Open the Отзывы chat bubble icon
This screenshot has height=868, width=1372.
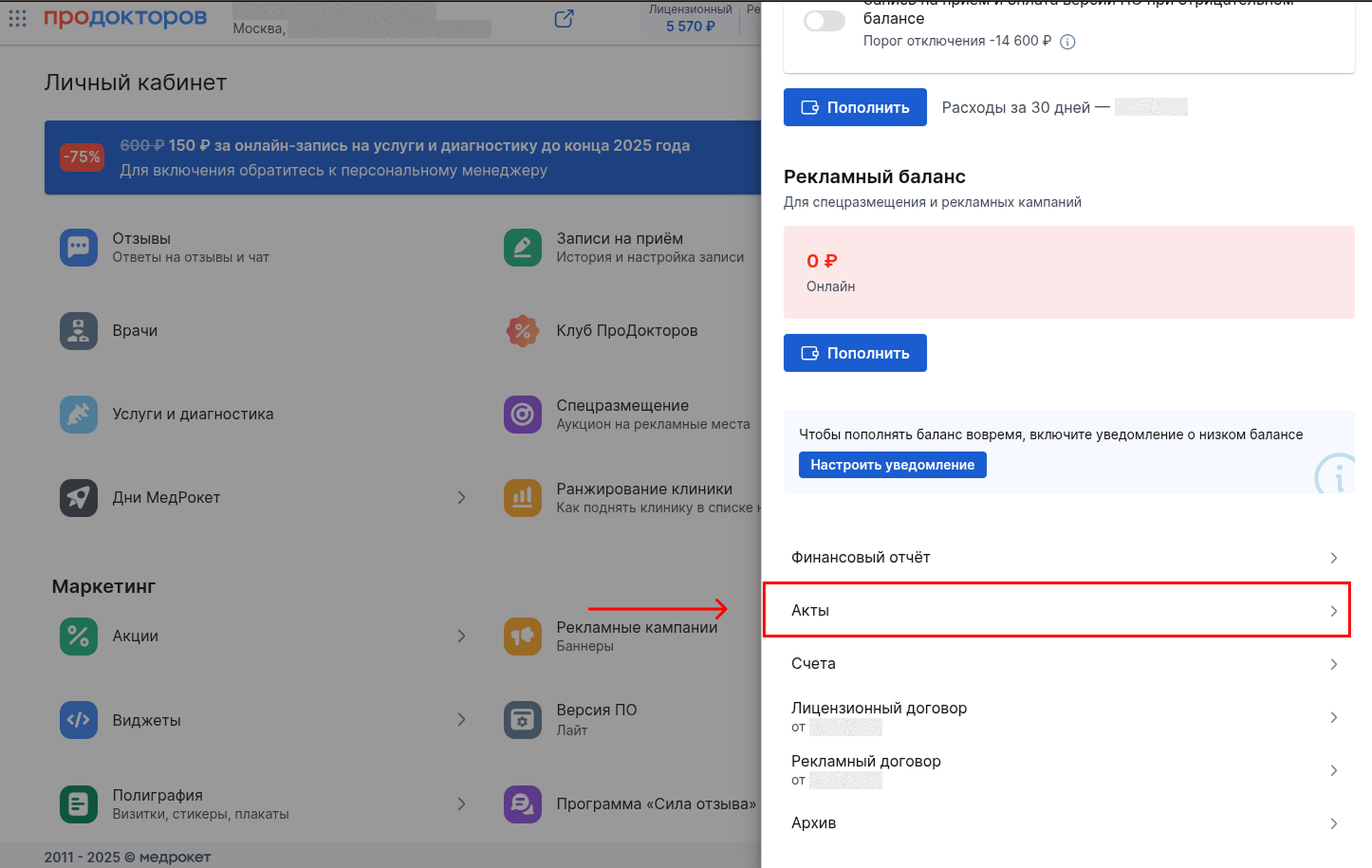point(79,248)
